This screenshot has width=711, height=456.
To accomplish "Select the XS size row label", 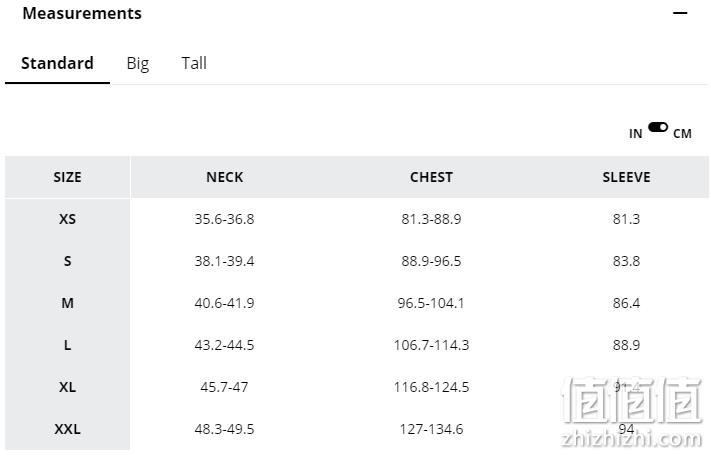I will pos(68,219).
